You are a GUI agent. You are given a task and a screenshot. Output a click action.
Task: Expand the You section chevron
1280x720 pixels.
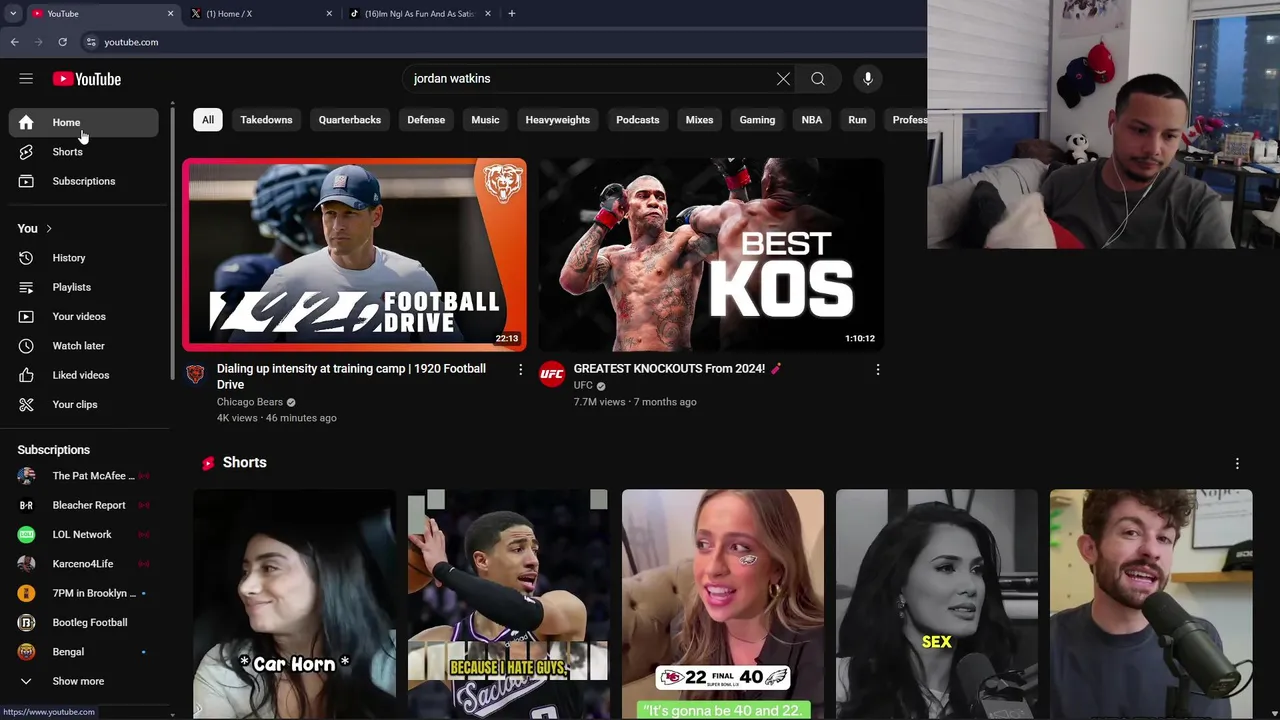[x=48, y=229]
